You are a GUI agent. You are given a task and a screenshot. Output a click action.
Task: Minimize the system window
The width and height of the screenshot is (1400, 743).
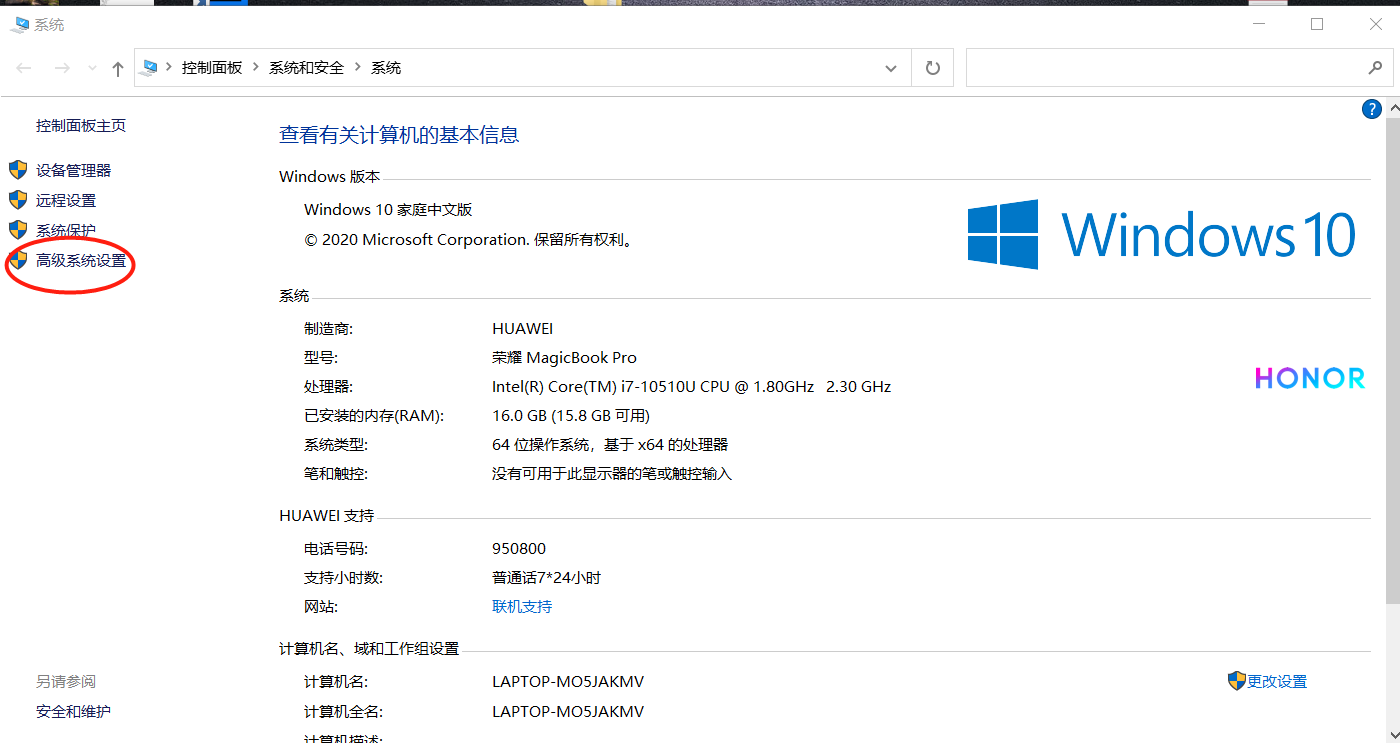[x=1258, y=24]
